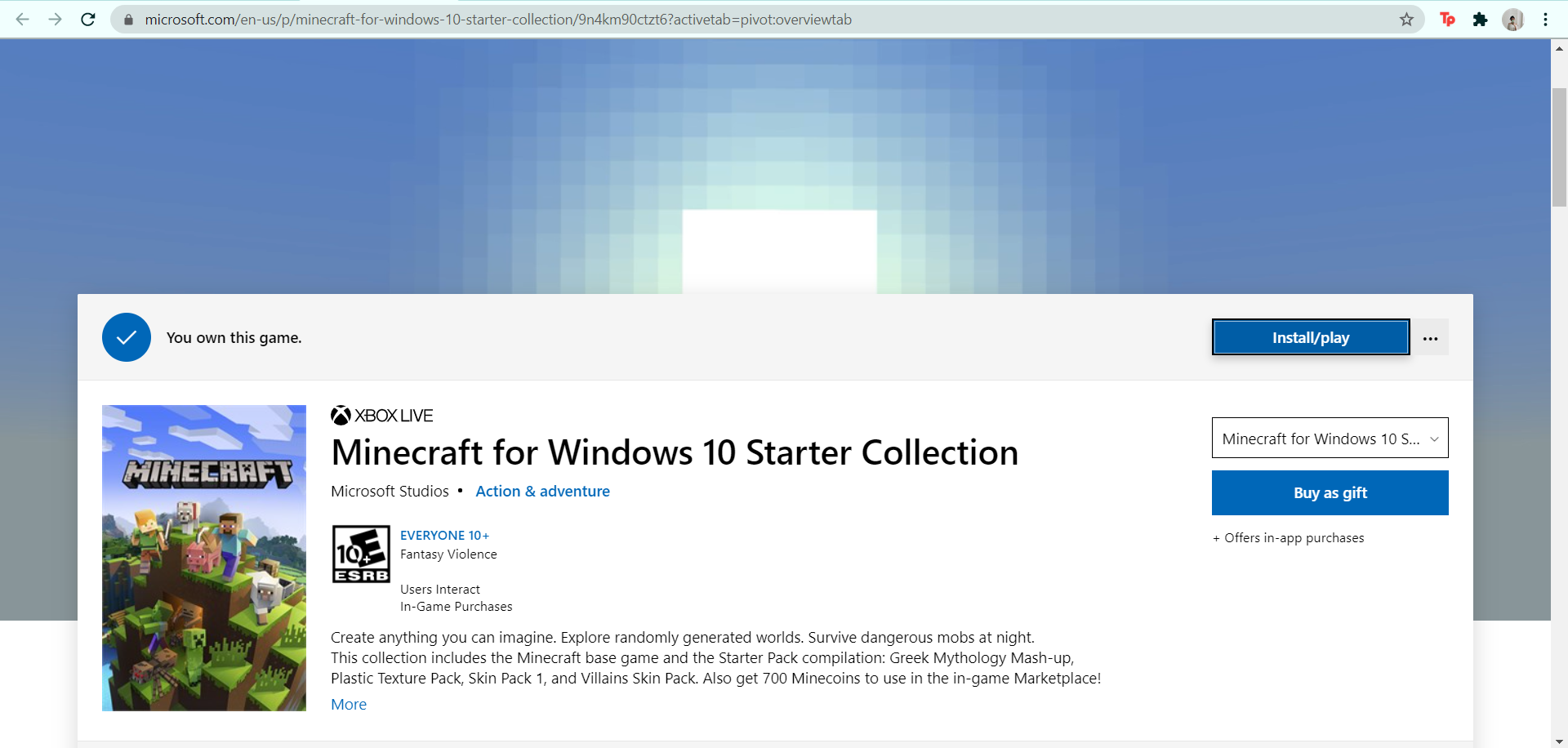Click the Xbox Live logo
Viewport: 1568px width, 748px height.
click(381, 415)
